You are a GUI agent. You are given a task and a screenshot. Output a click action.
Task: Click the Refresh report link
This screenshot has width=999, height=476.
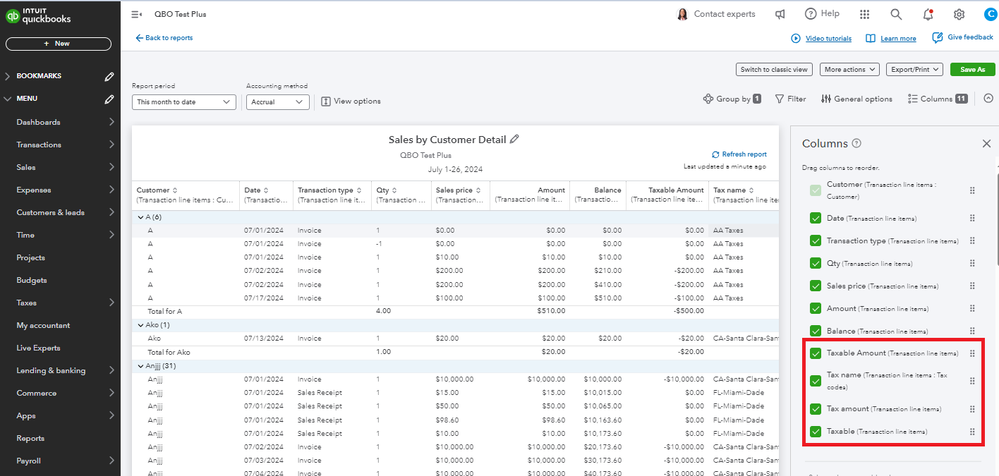coord(739,154)
